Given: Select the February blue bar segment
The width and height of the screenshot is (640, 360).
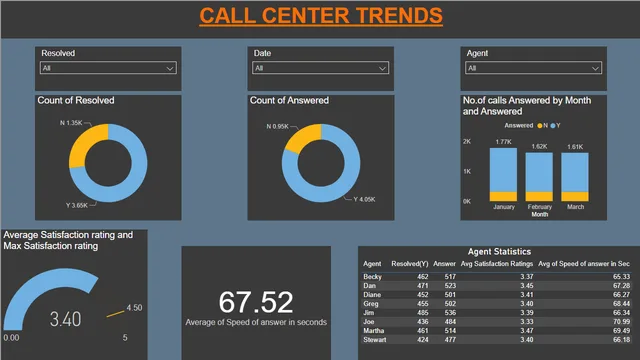Looking at the screenshot, I should [539, 172].
